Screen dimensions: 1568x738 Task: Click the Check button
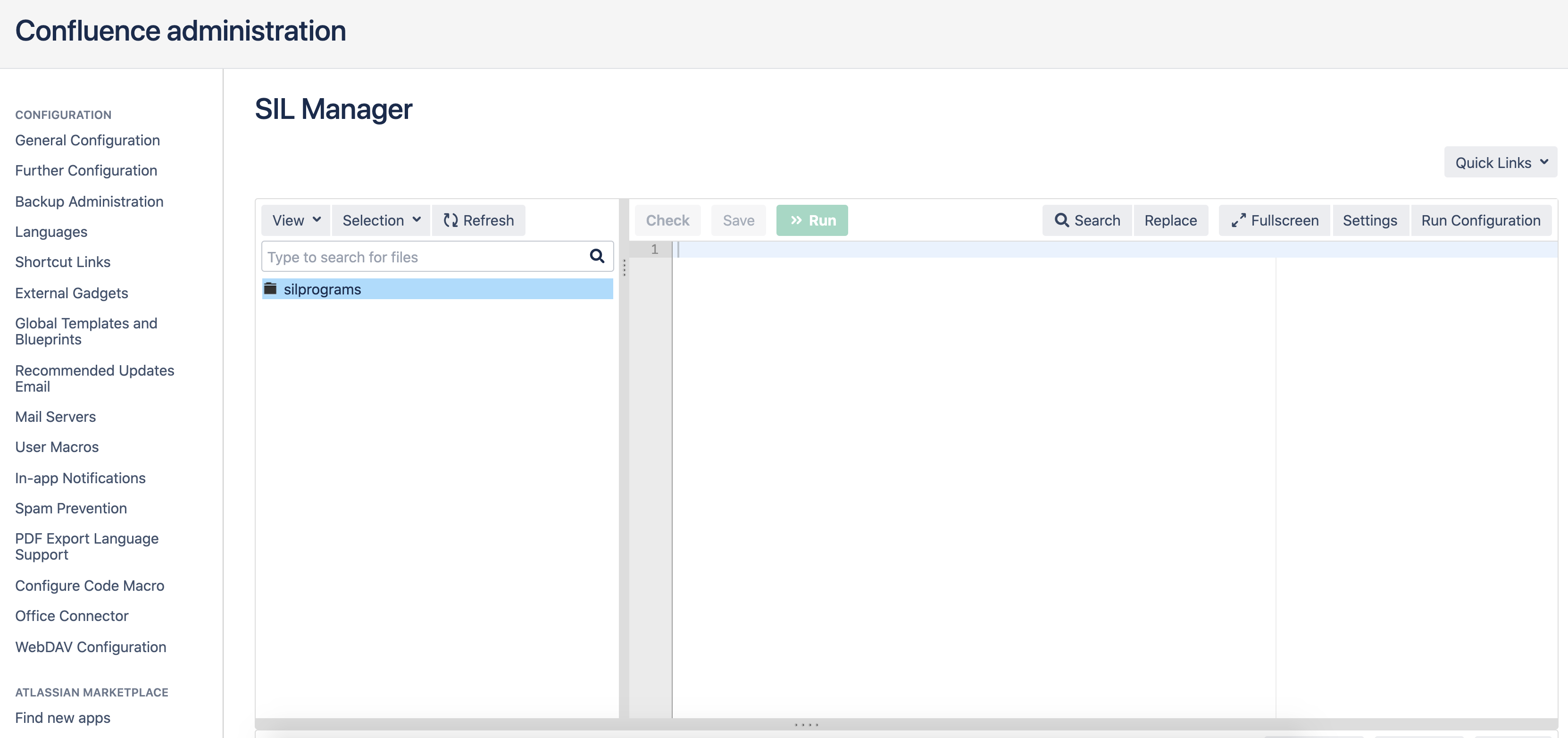coord(667,220)
